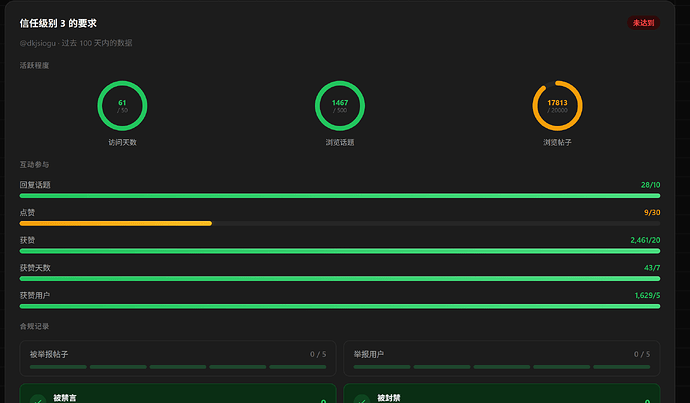Click the 被封禁 card label
690x403 pixels.
[x=389, y=398]
